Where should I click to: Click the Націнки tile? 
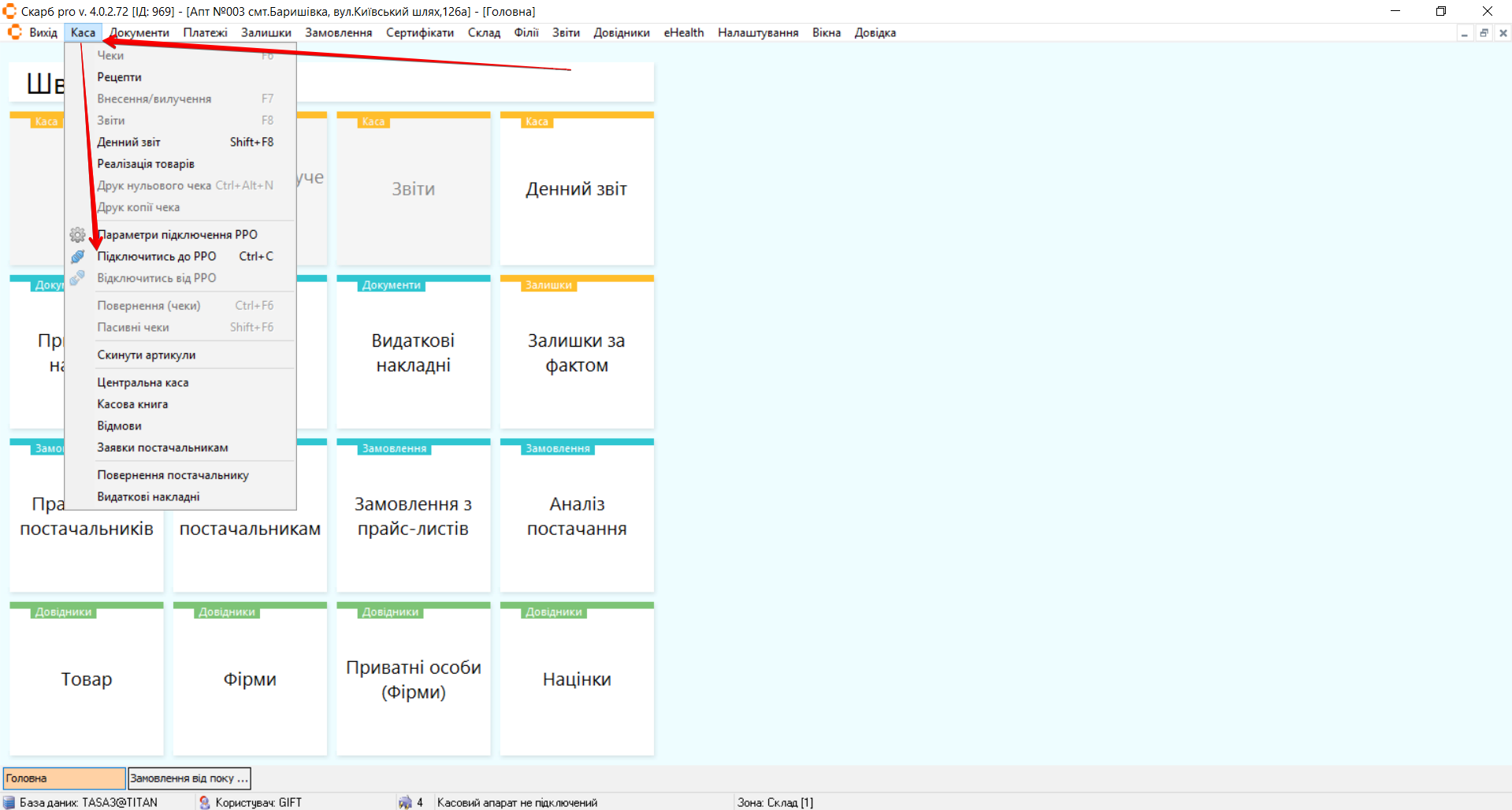coord(576,679)
